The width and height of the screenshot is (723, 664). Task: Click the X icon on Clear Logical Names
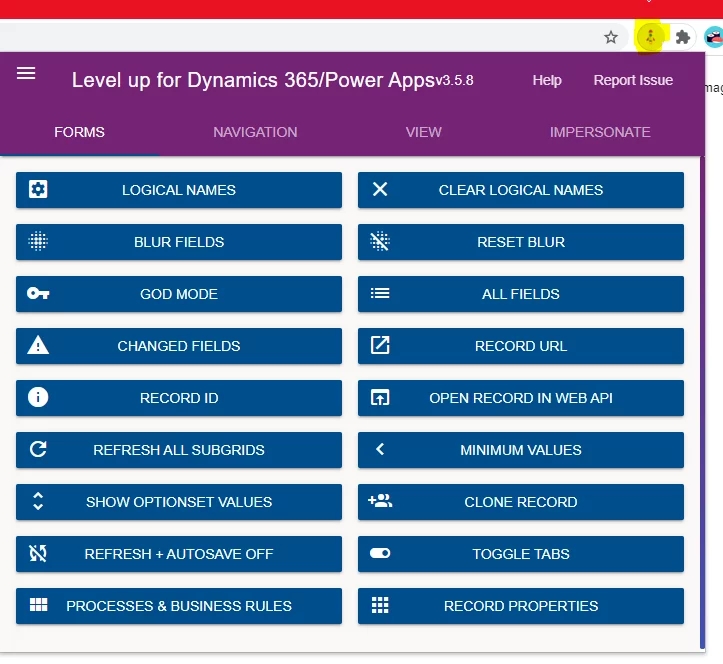(x=380, y=189)
